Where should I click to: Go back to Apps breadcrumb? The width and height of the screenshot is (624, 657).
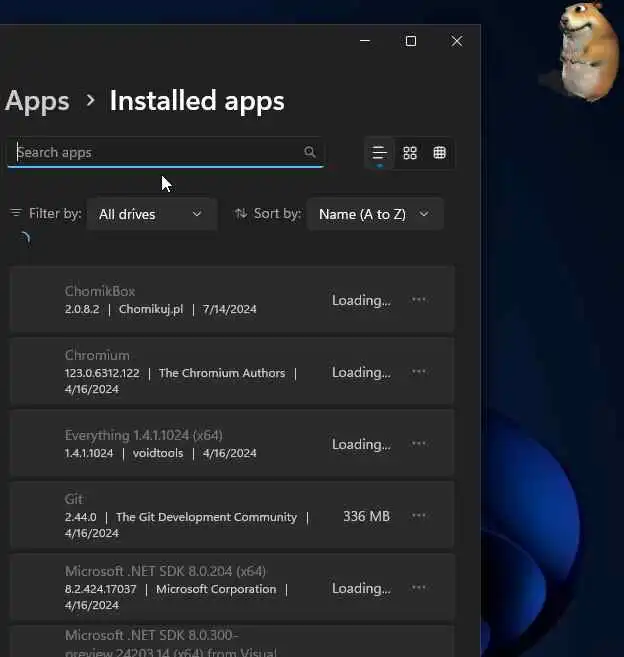pos(37,101)
